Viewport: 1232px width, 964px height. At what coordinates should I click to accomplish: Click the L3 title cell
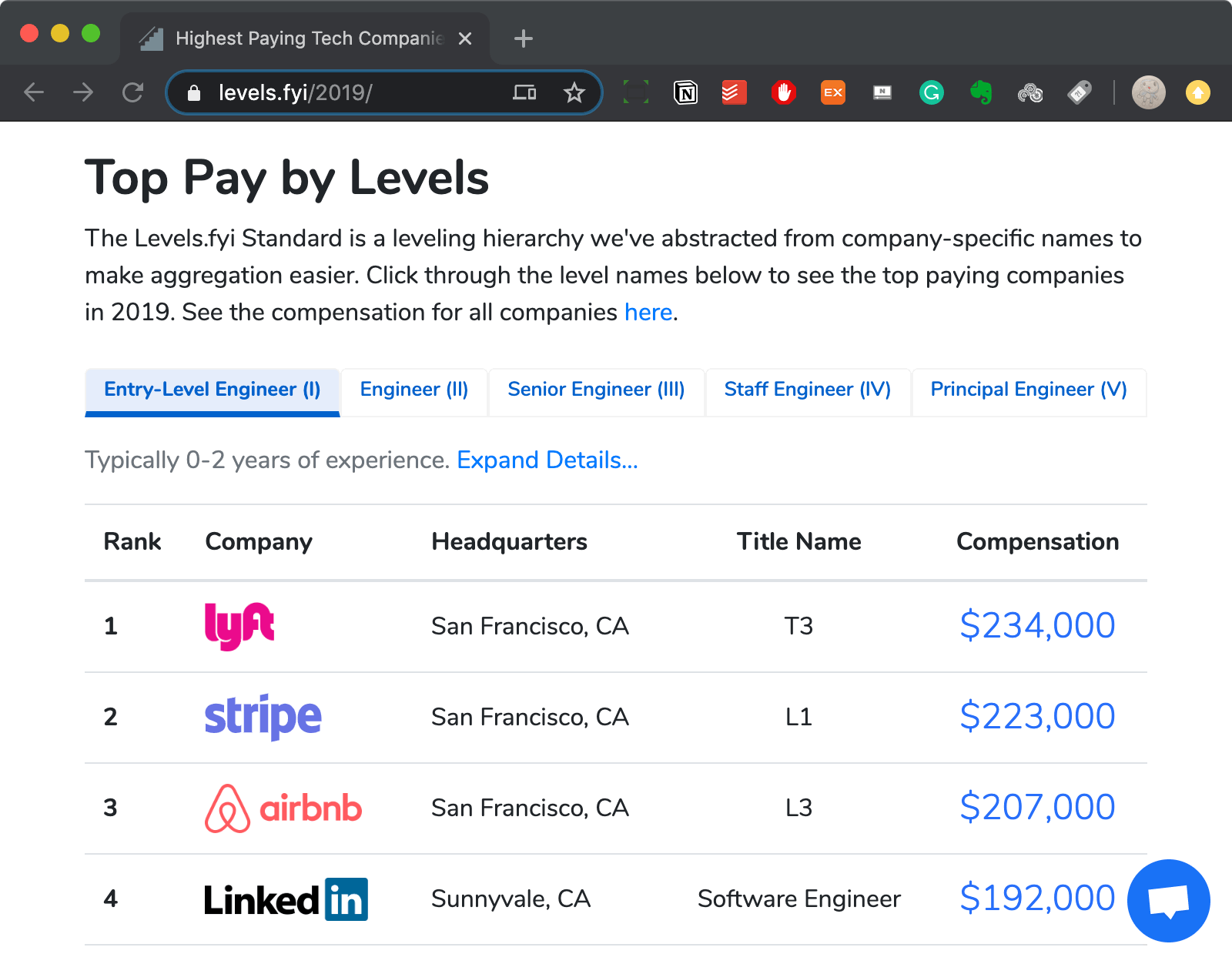pyautogui.click(x=799, y=808)
